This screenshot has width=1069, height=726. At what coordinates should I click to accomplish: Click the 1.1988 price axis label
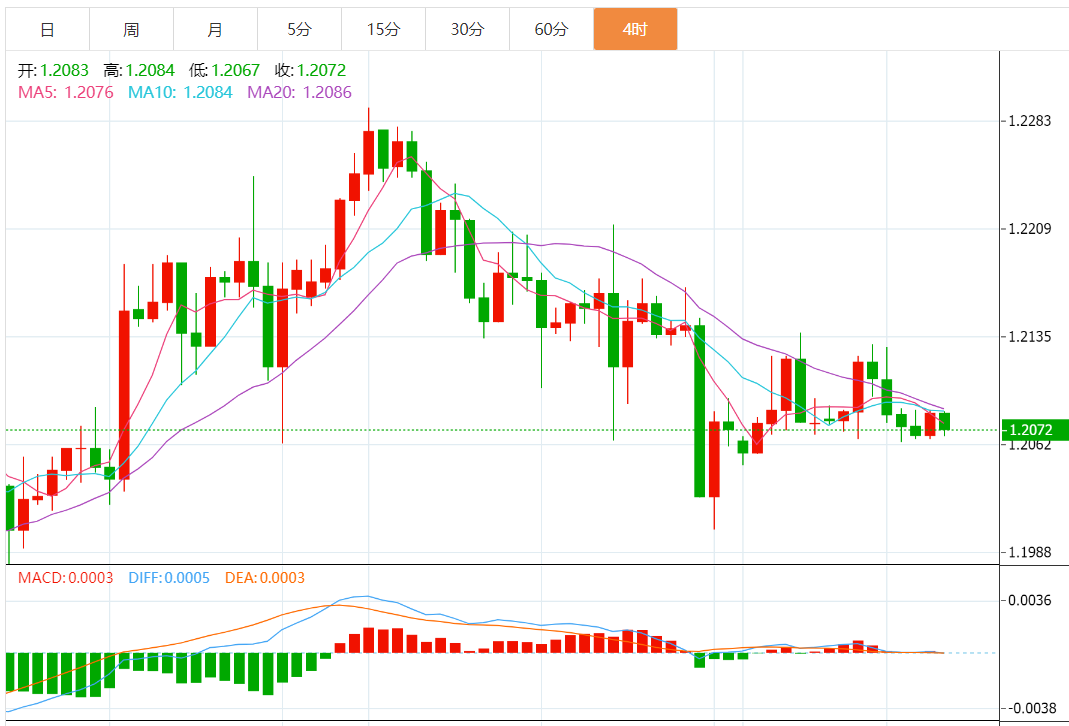[x=1029, y=552]
